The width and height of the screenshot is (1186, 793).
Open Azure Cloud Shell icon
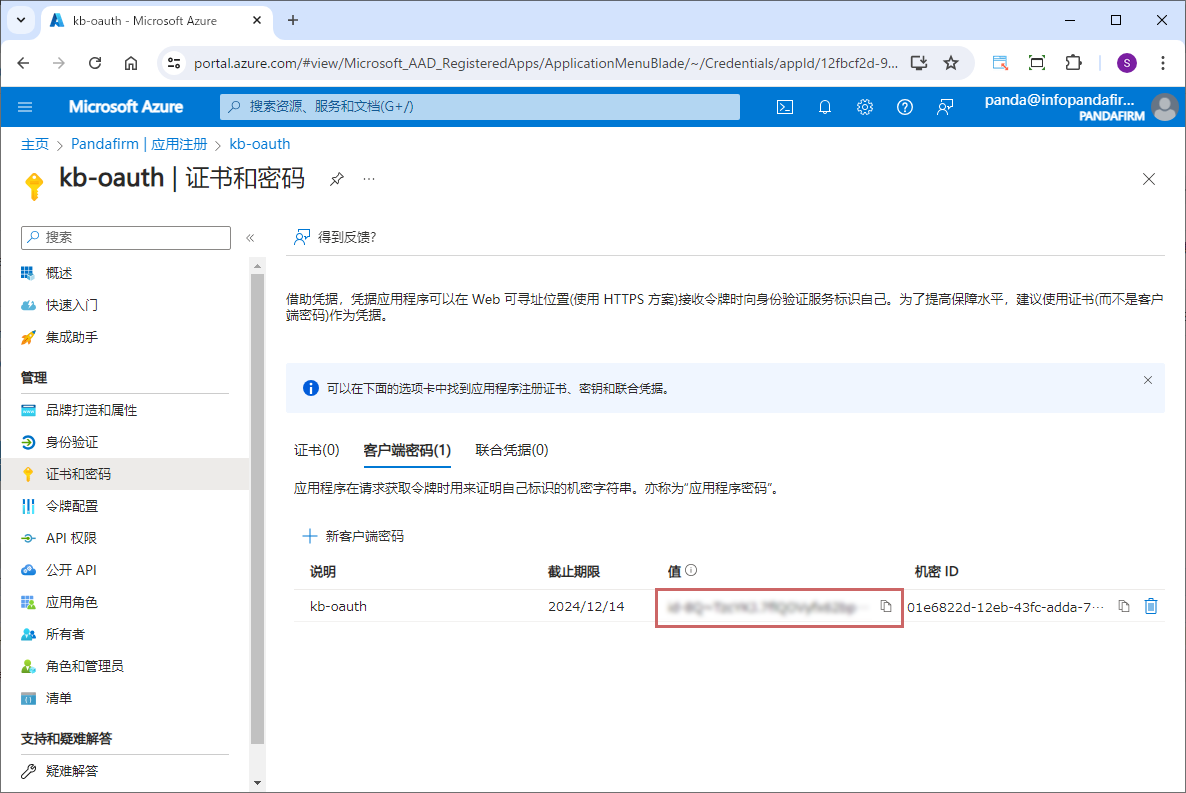point(785,107)
